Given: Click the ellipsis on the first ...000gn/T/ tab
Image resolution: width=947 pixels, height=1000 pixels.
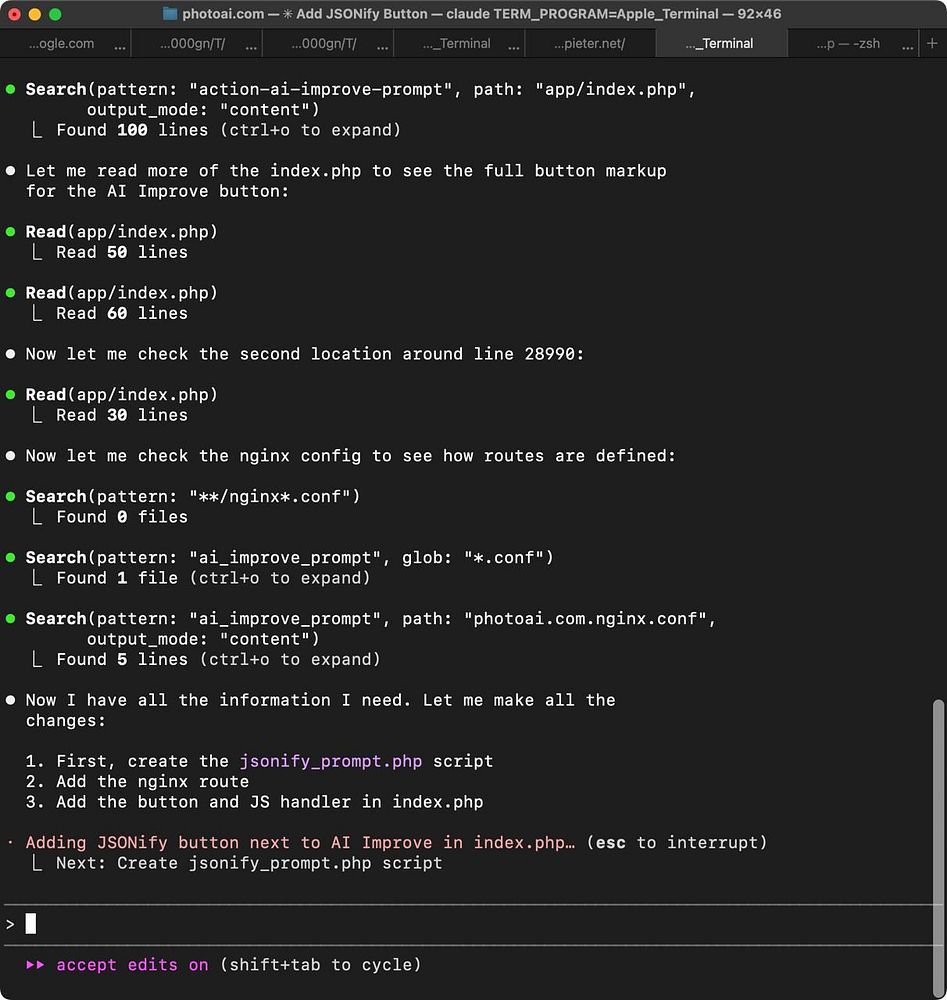Looking at the screenshot, I should (x=251, y=46).
